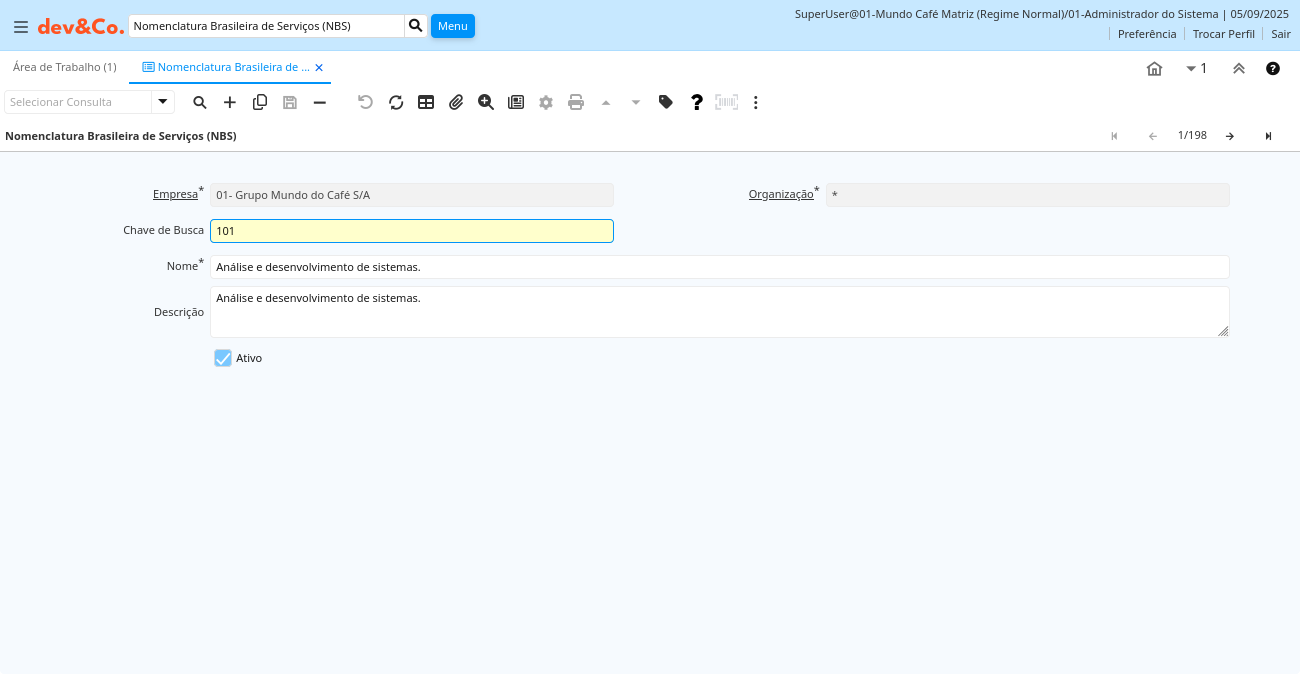Screen dimensions: 1300x674
Task: Open the three-dot more options menu
Action: tap(756, 102)
